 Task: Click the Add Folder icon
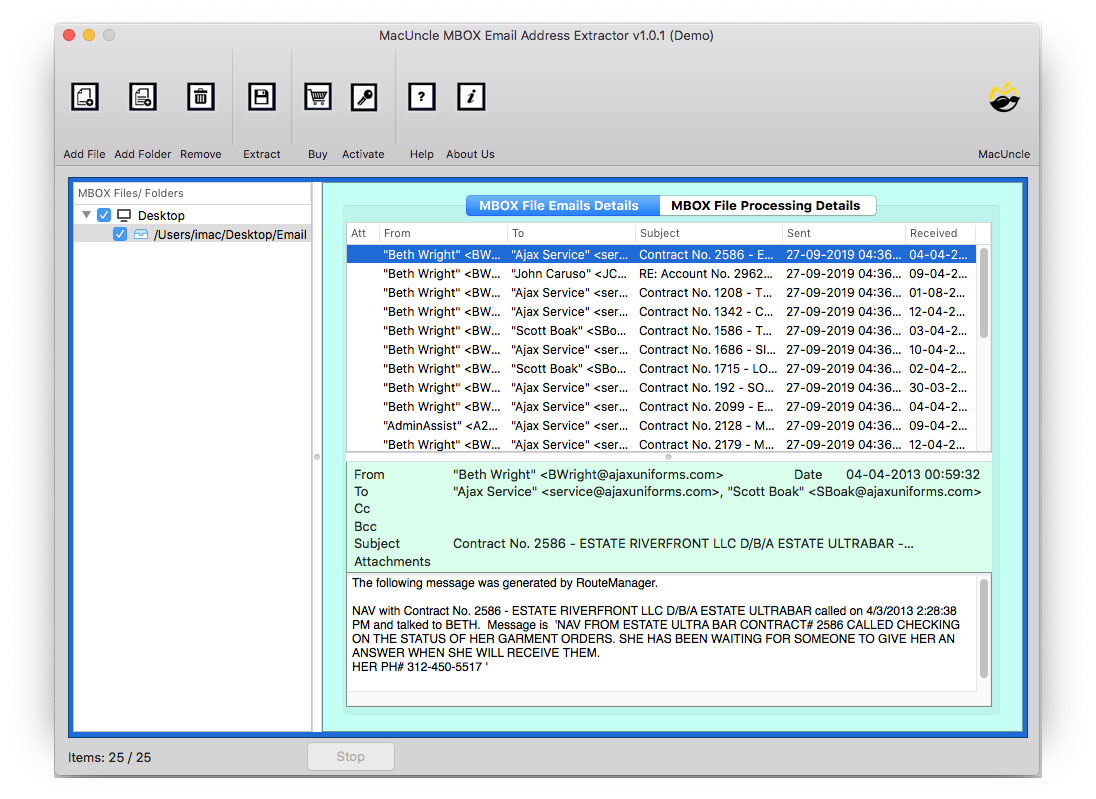click(x=142, y=96)
